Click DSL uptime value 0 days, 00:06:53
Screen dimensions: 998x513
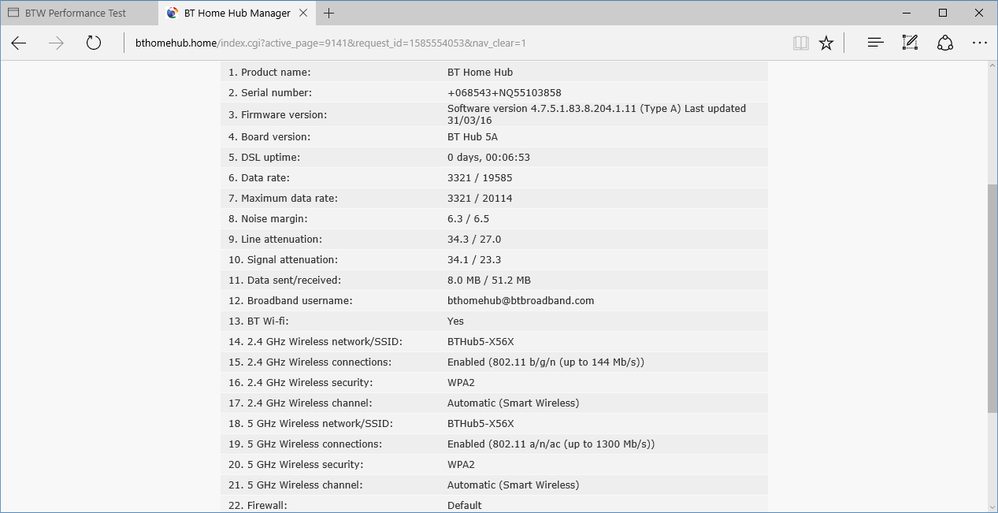pyautogui.click(x=489, y=157)
